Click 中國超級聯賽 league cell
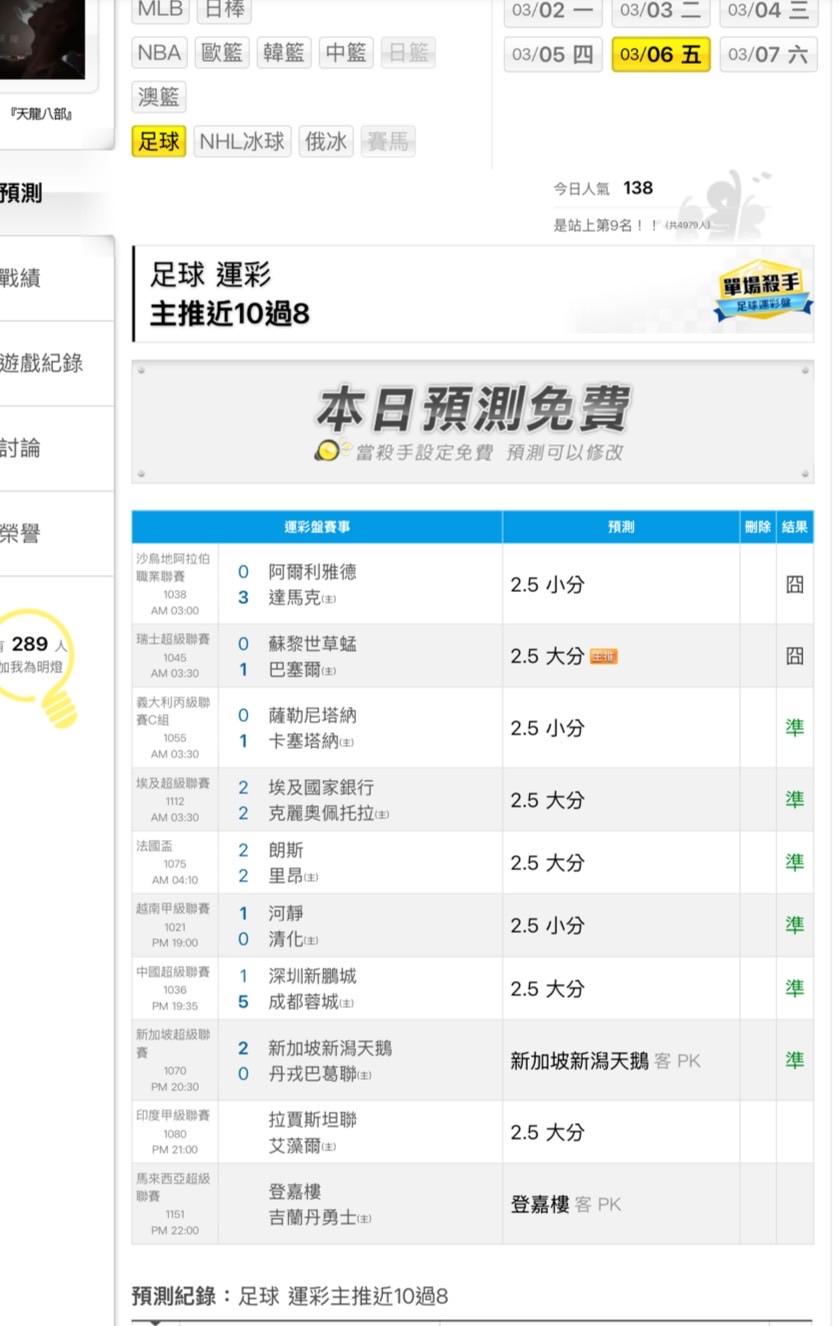 pyautogui.click(x=175, y=988)
